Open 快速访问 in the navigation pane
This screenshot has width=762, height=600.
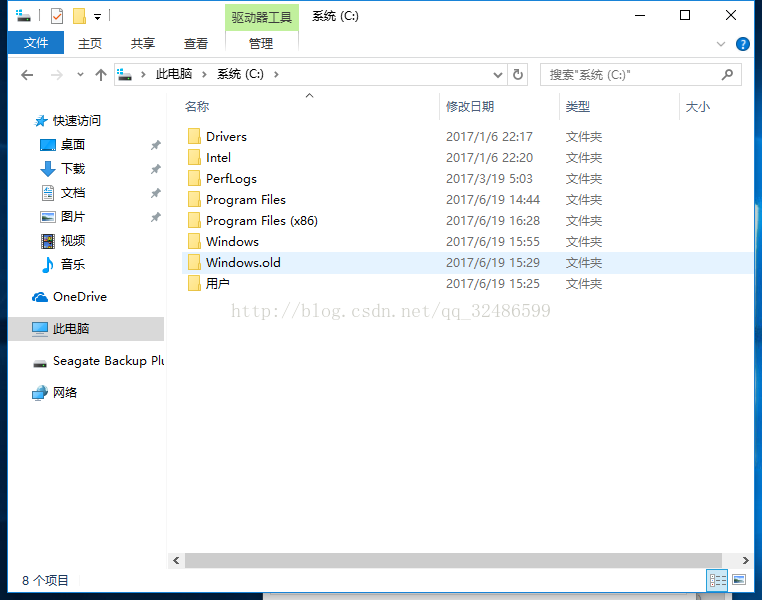[x=76, y=120]
